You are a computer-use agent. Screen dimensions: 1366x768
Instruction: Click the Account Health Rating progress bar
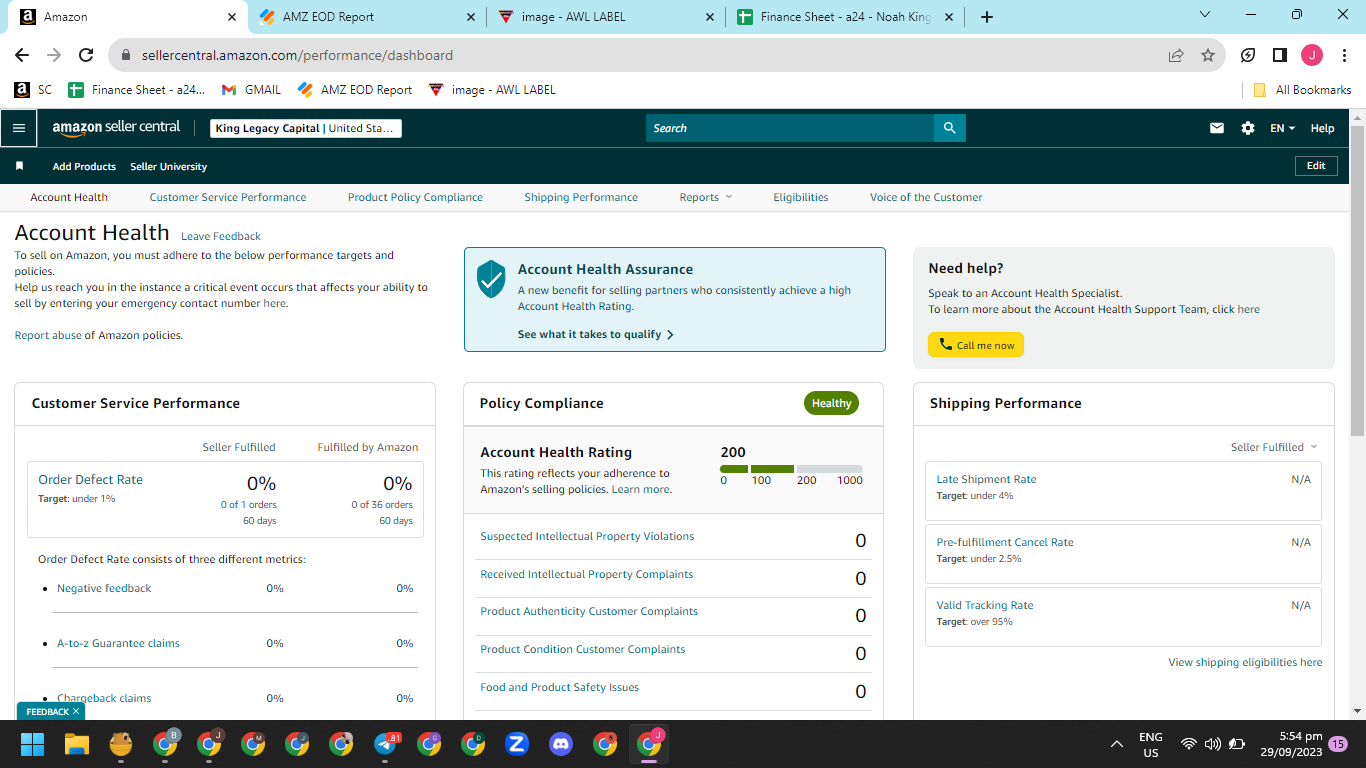click(x=791, y=468)
